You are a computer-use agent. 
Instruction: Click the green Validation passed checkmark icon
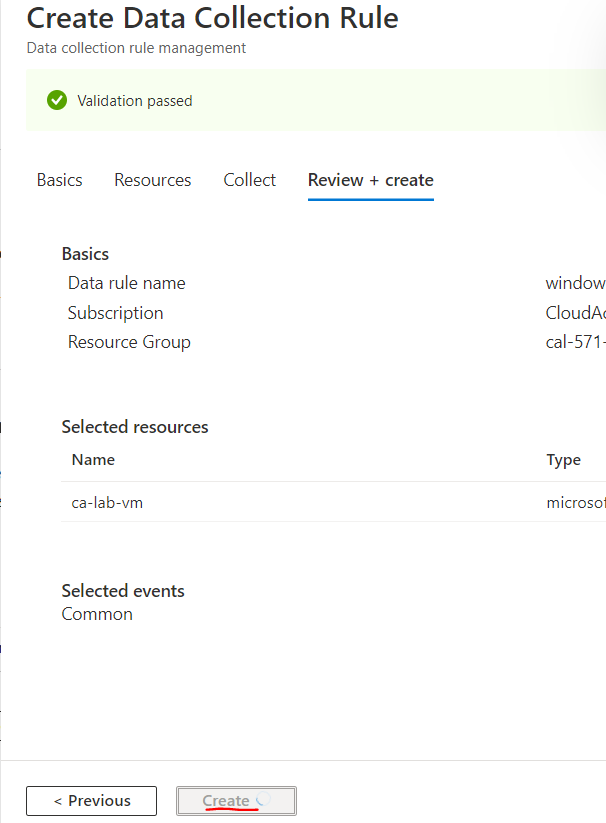point(57,100)
